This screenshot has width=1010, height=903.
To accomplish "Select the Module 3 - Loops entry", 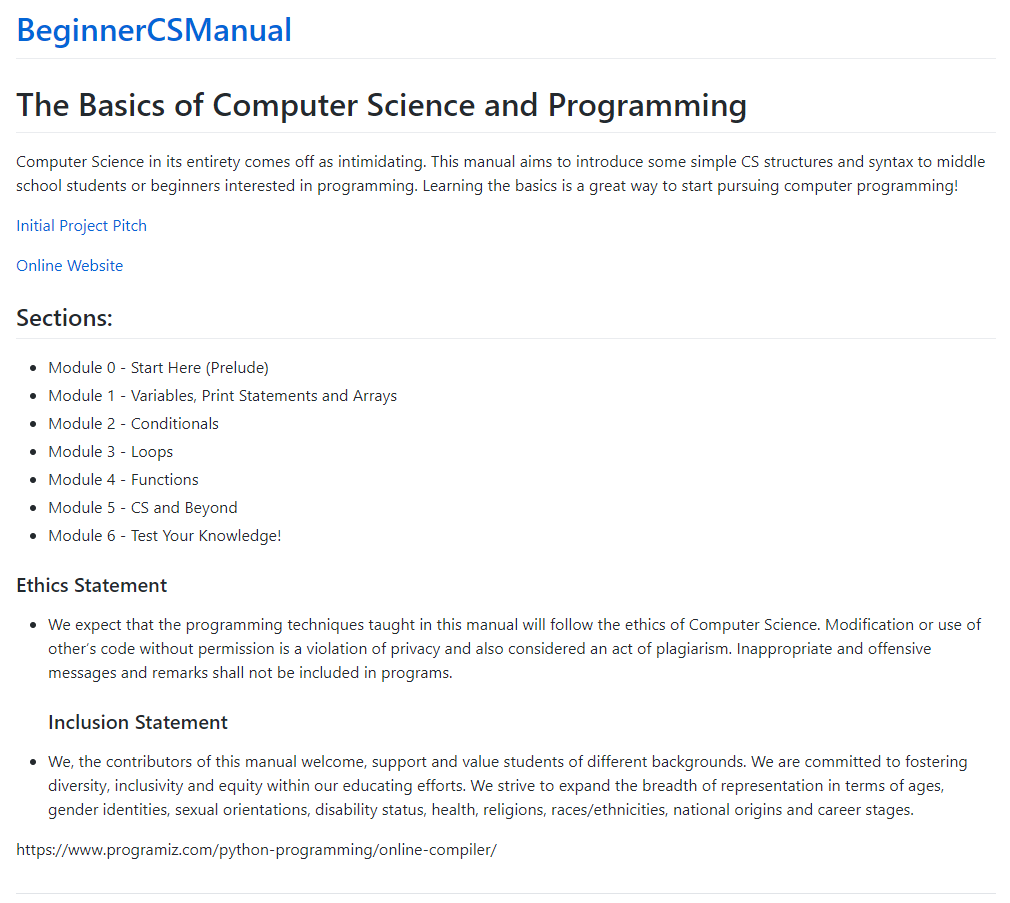I will coord(110,452).
